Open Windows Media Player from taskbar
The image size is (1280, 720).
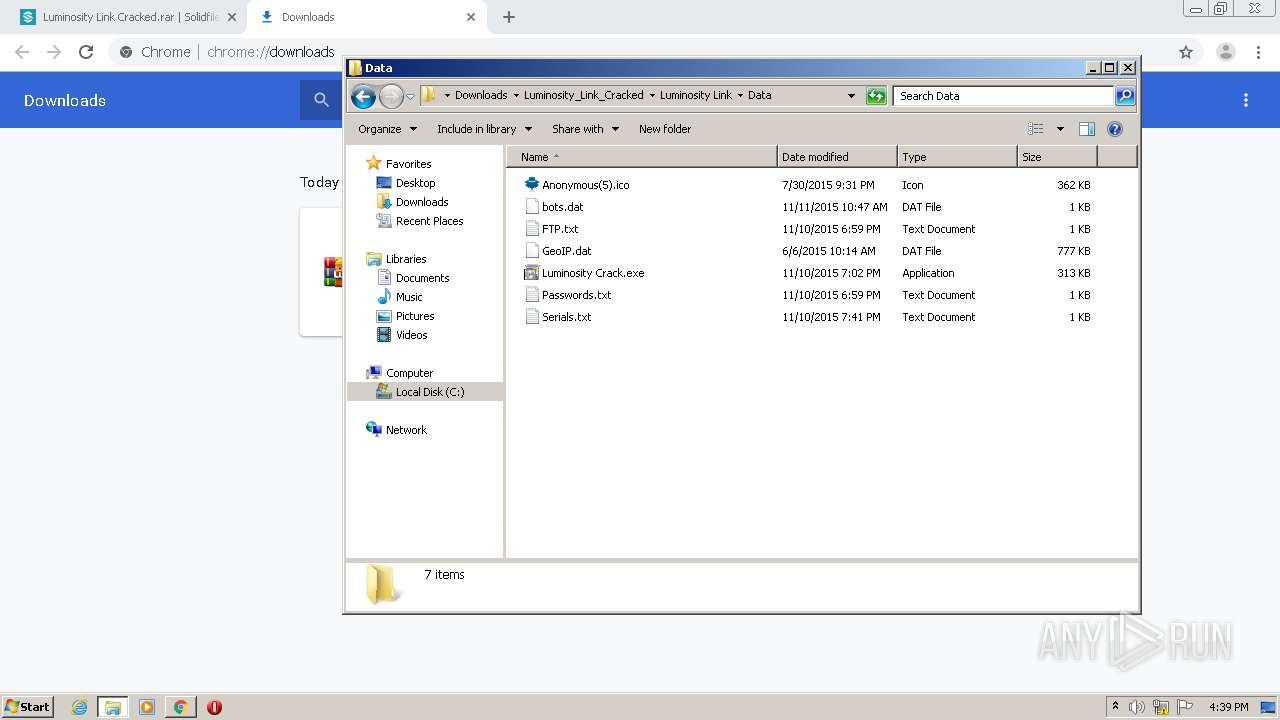pos(147,707)
